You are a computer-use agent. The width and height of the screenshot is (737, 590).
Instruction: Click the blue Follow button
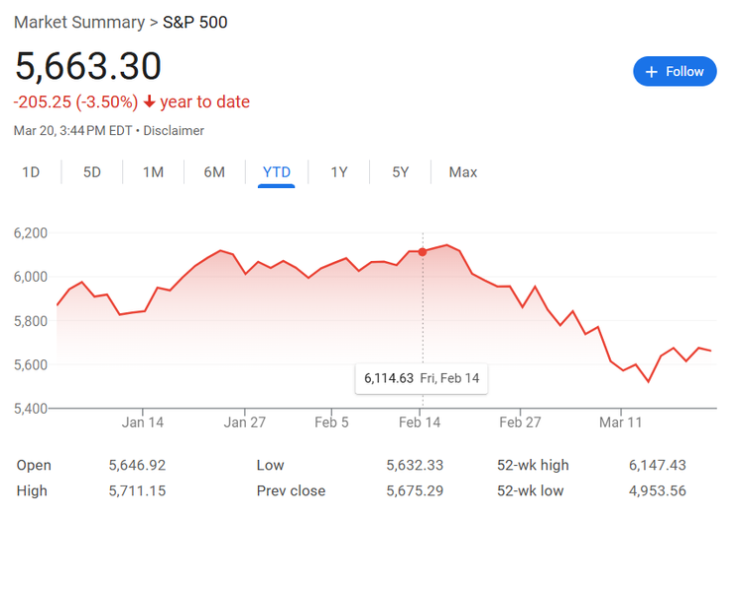click(x=674, y=71)
